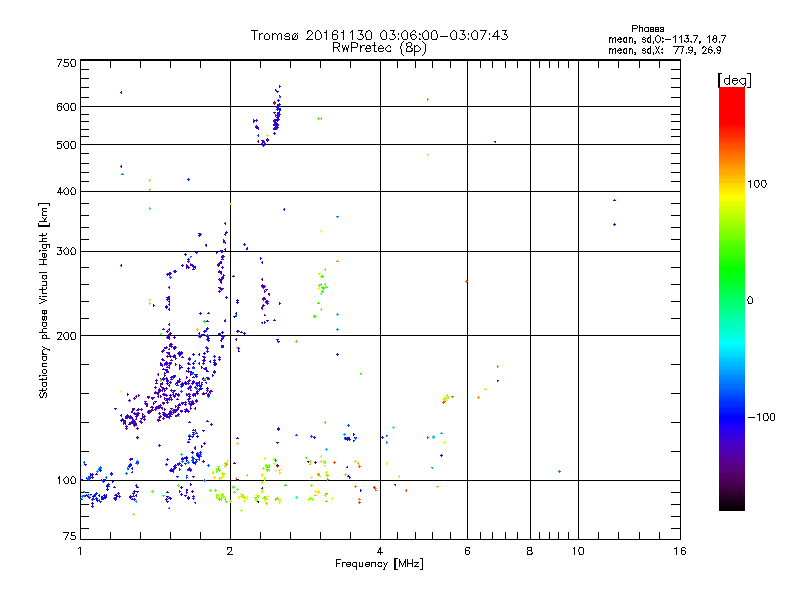This screenshot has width=800, height=600.
Task: Click the colorbar '100' tick label
Action: 757,184
